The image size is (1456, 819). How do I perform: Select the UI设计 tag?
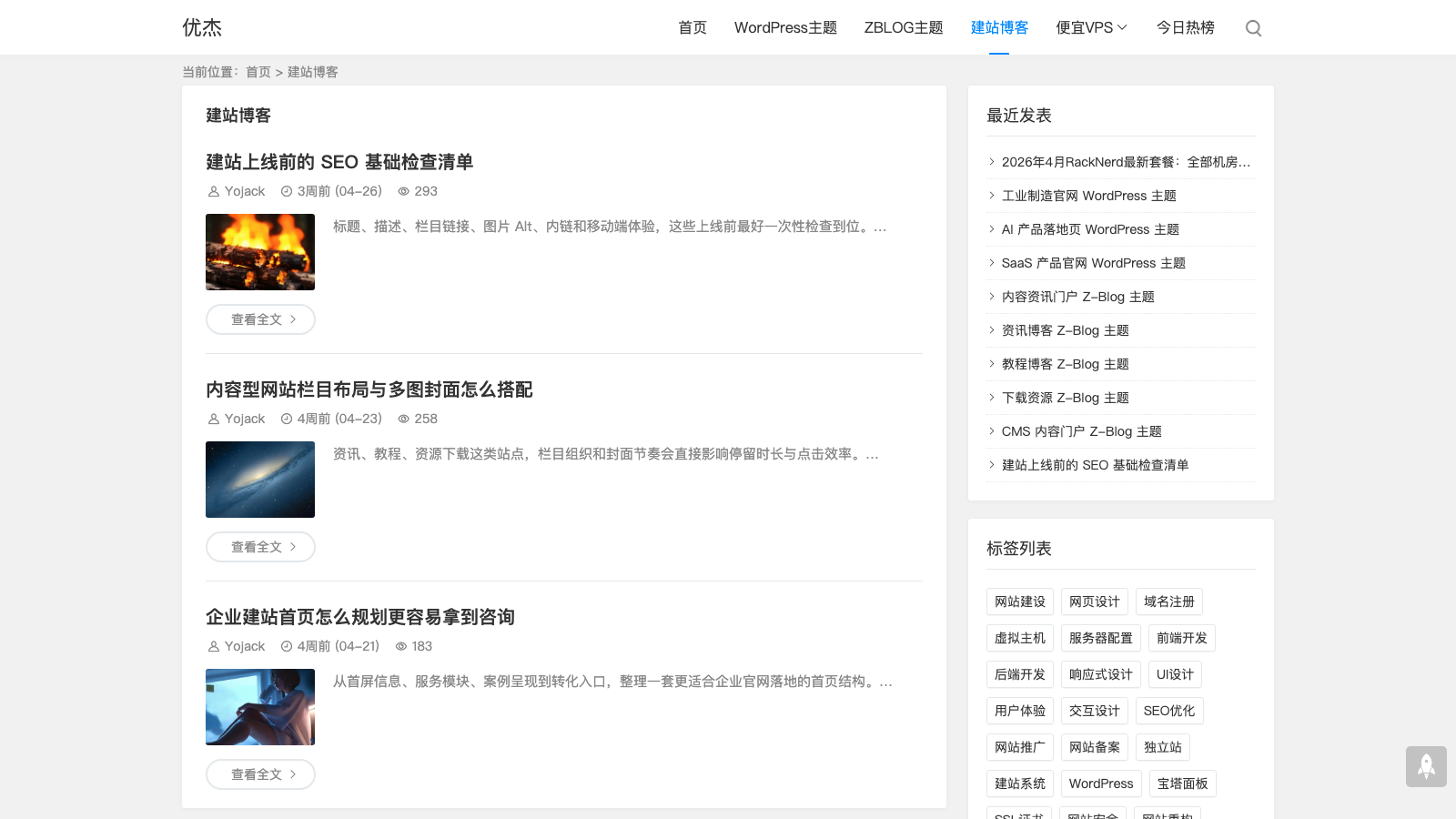[1175, 674]
